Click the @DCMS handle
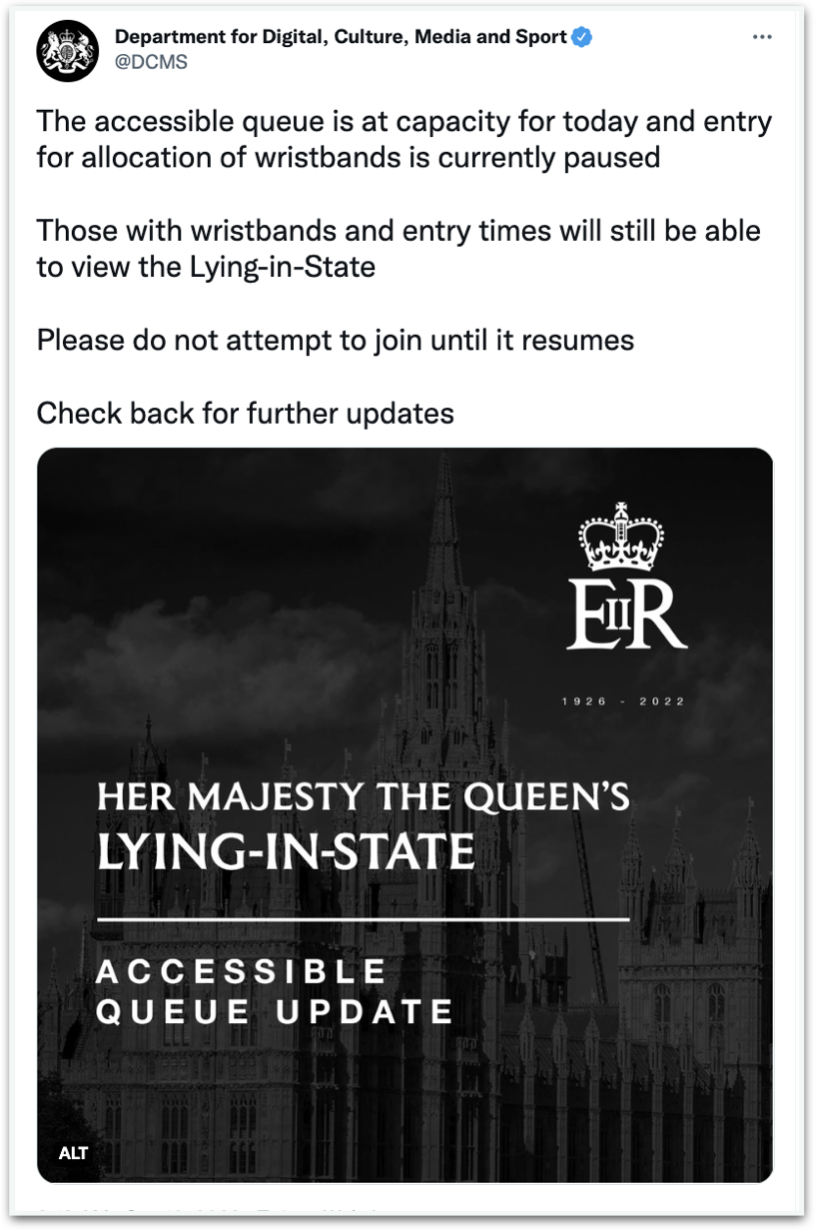820x1232 pixels. click(151, 62)
